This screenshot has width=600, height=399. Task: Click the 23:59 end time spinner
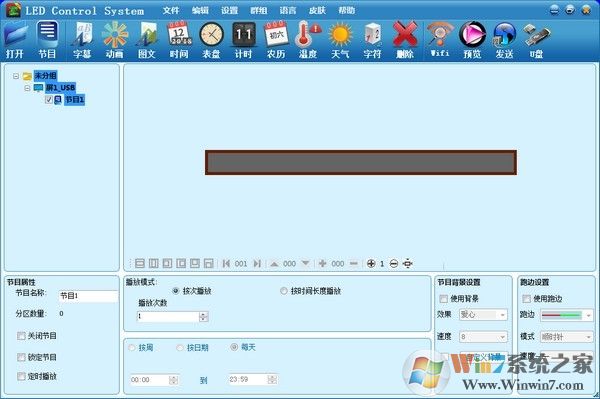click(272, 379)
